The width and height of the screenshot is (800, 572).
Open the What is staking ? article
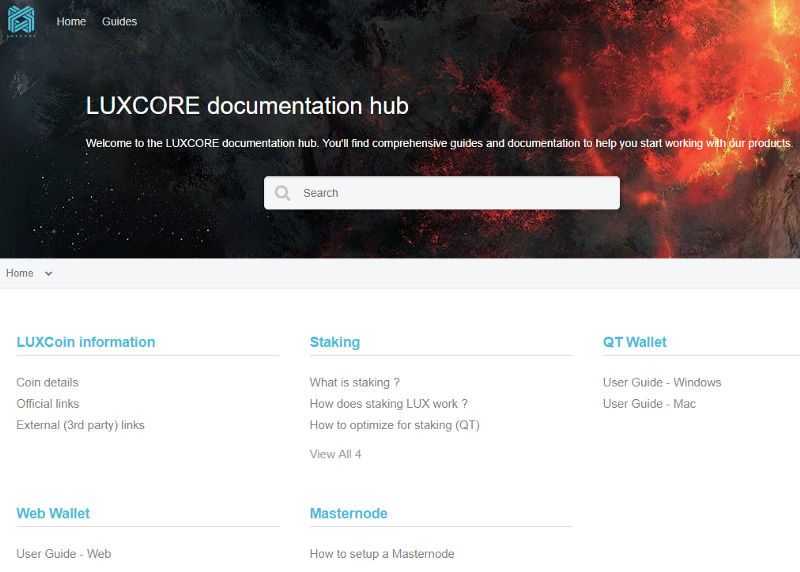[355, 382]
